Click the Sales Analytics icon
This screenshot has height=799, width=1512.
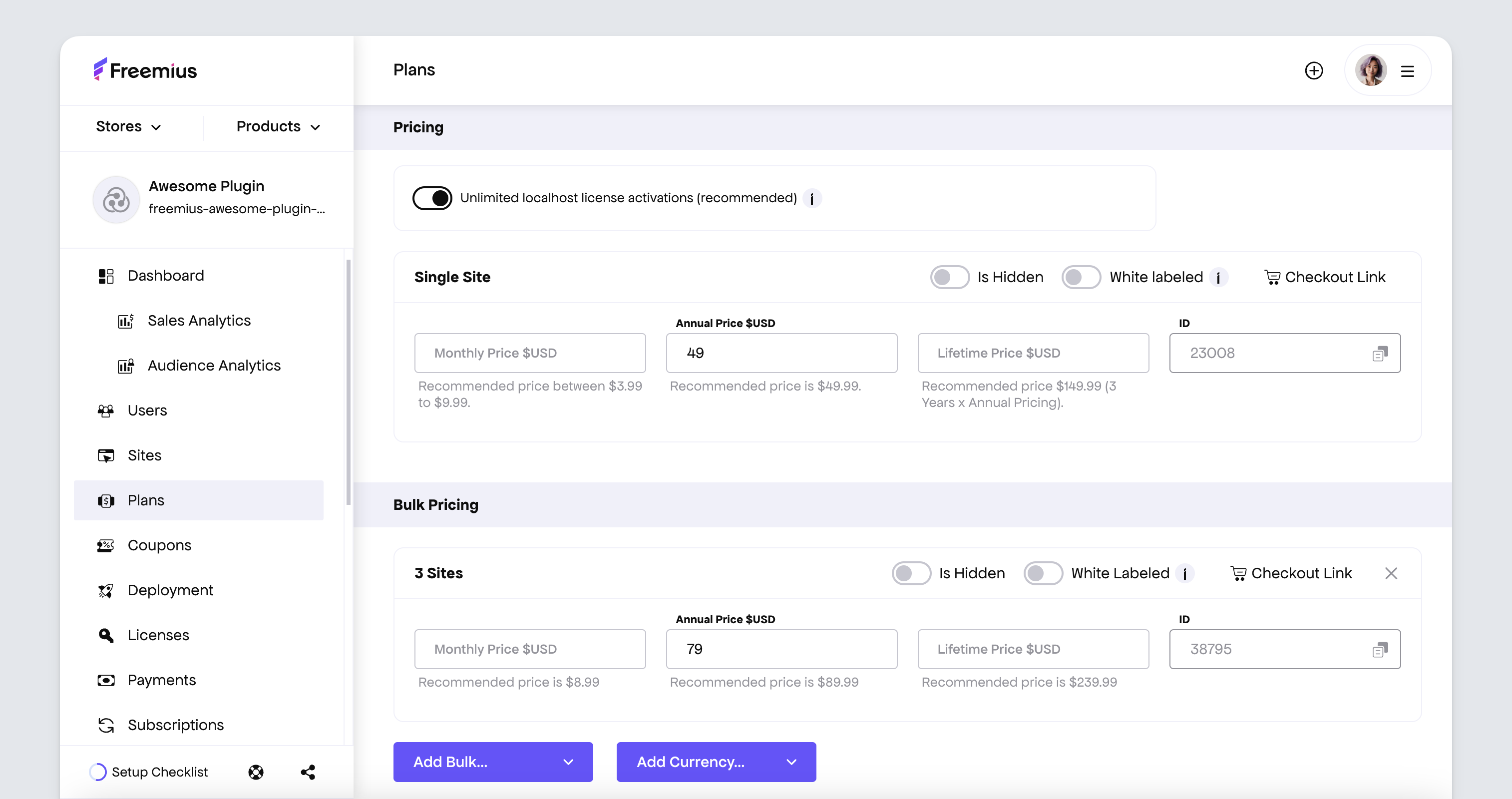(127, 320)
